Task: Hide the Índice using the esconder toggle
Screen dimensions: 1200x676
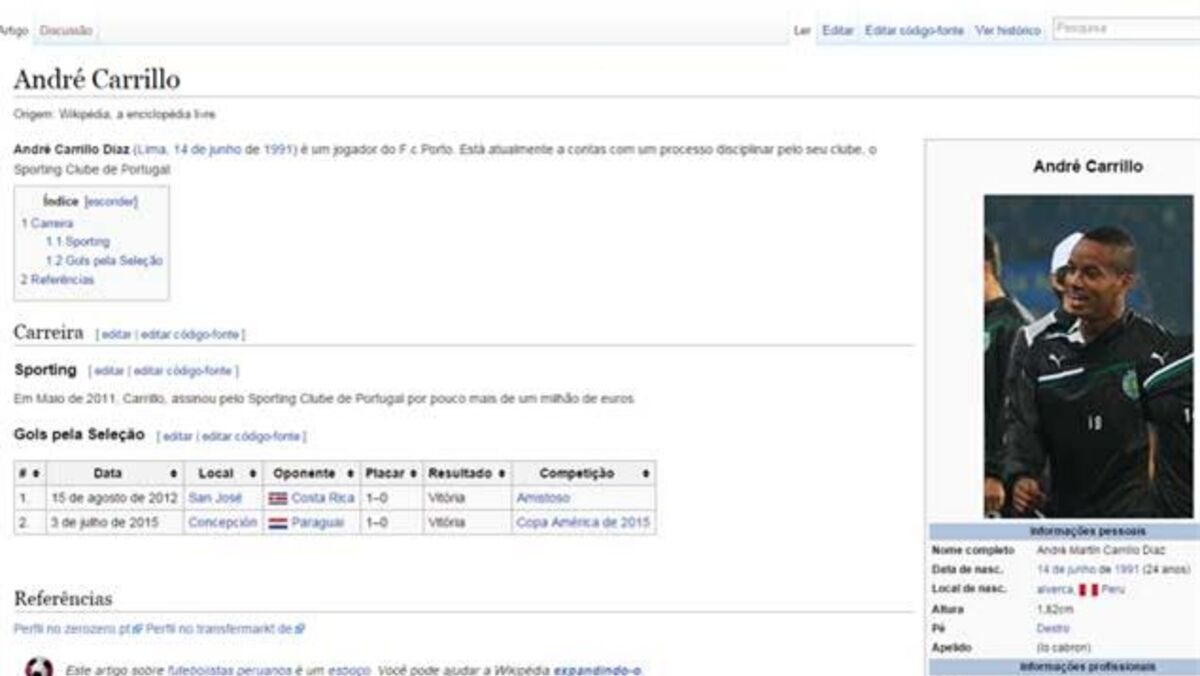Action: point(111,202)
